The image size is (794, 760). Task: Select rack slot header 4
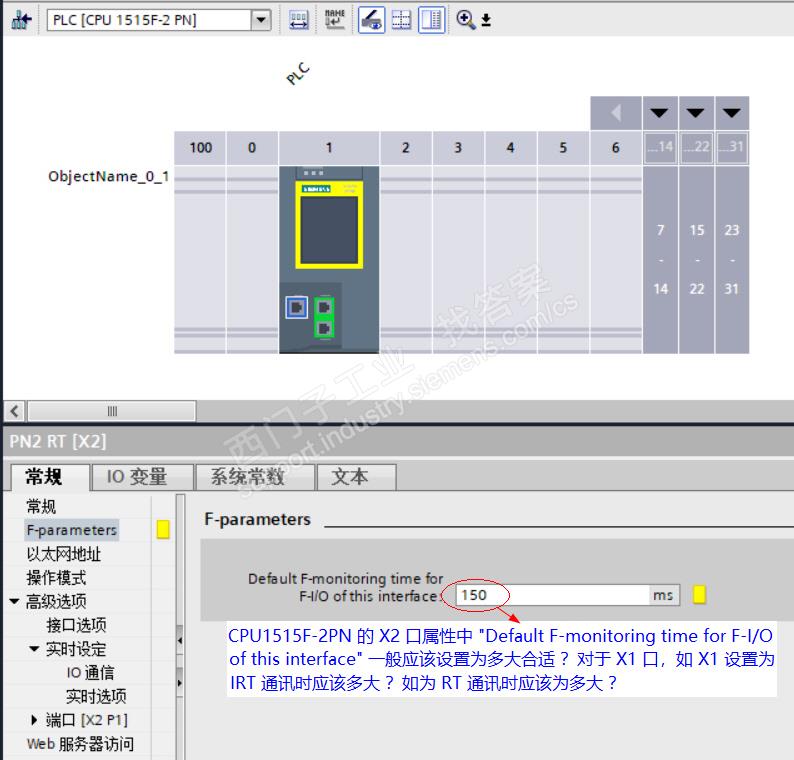(x=510, y=148)
